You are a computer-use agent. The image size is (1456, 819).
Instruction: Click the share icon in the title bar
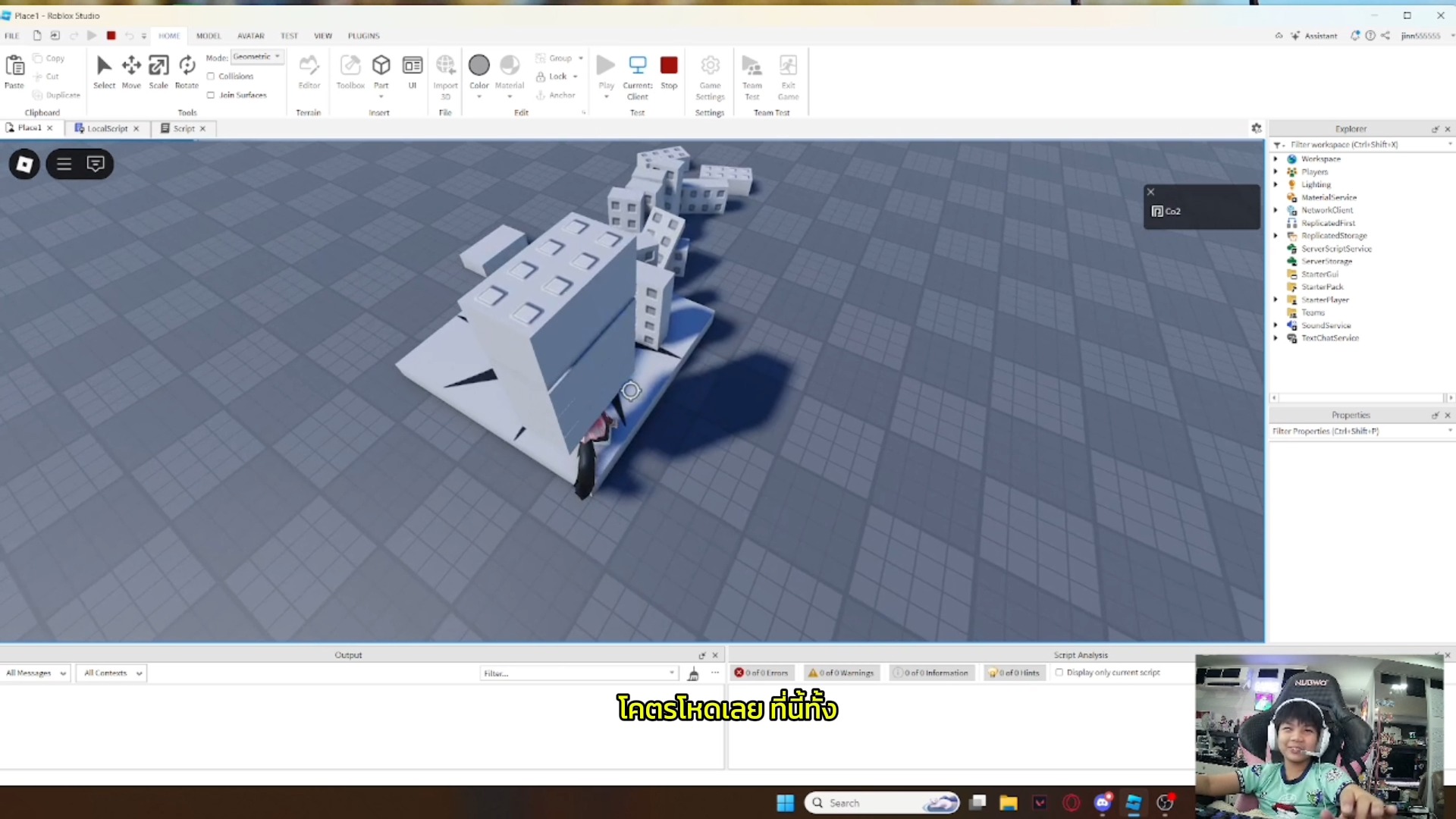(x=1385, y=36)
